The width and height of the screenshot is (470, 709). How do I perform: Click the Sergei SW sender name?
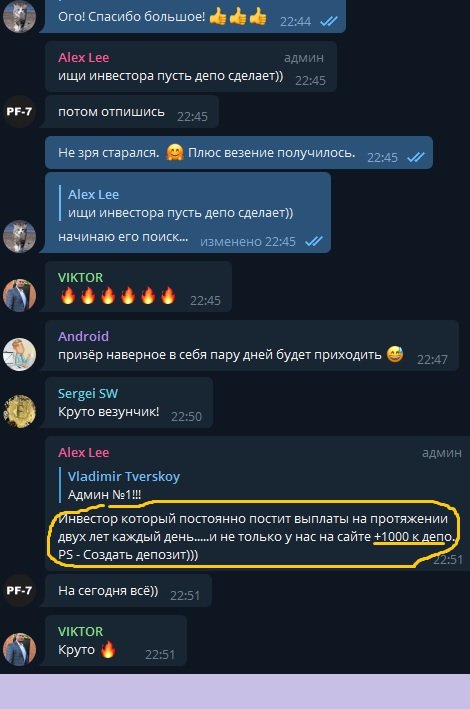pyautogui.click(x=88, y=393)
